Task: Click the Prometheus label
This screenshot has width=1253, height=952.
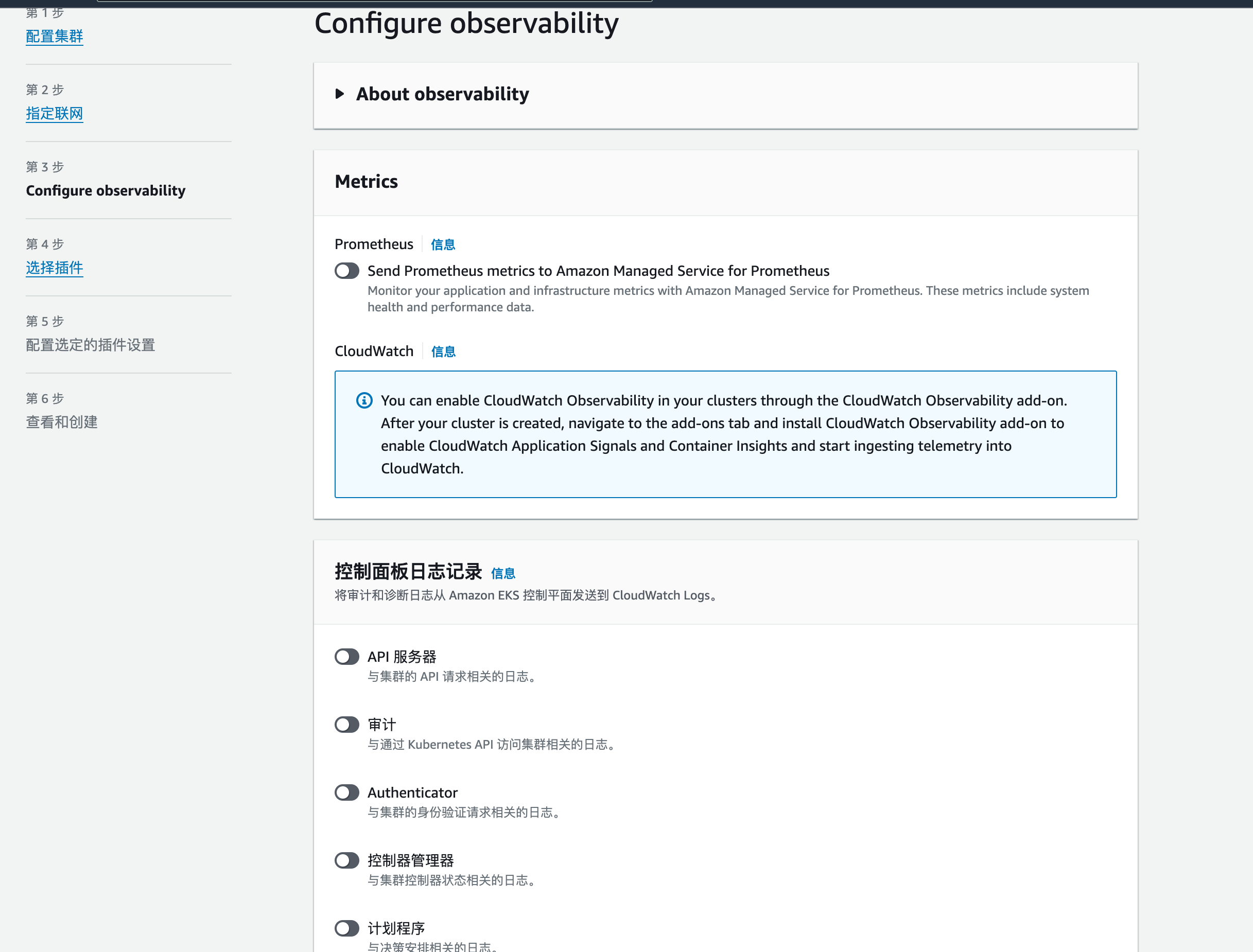Action: click(374, 244)
